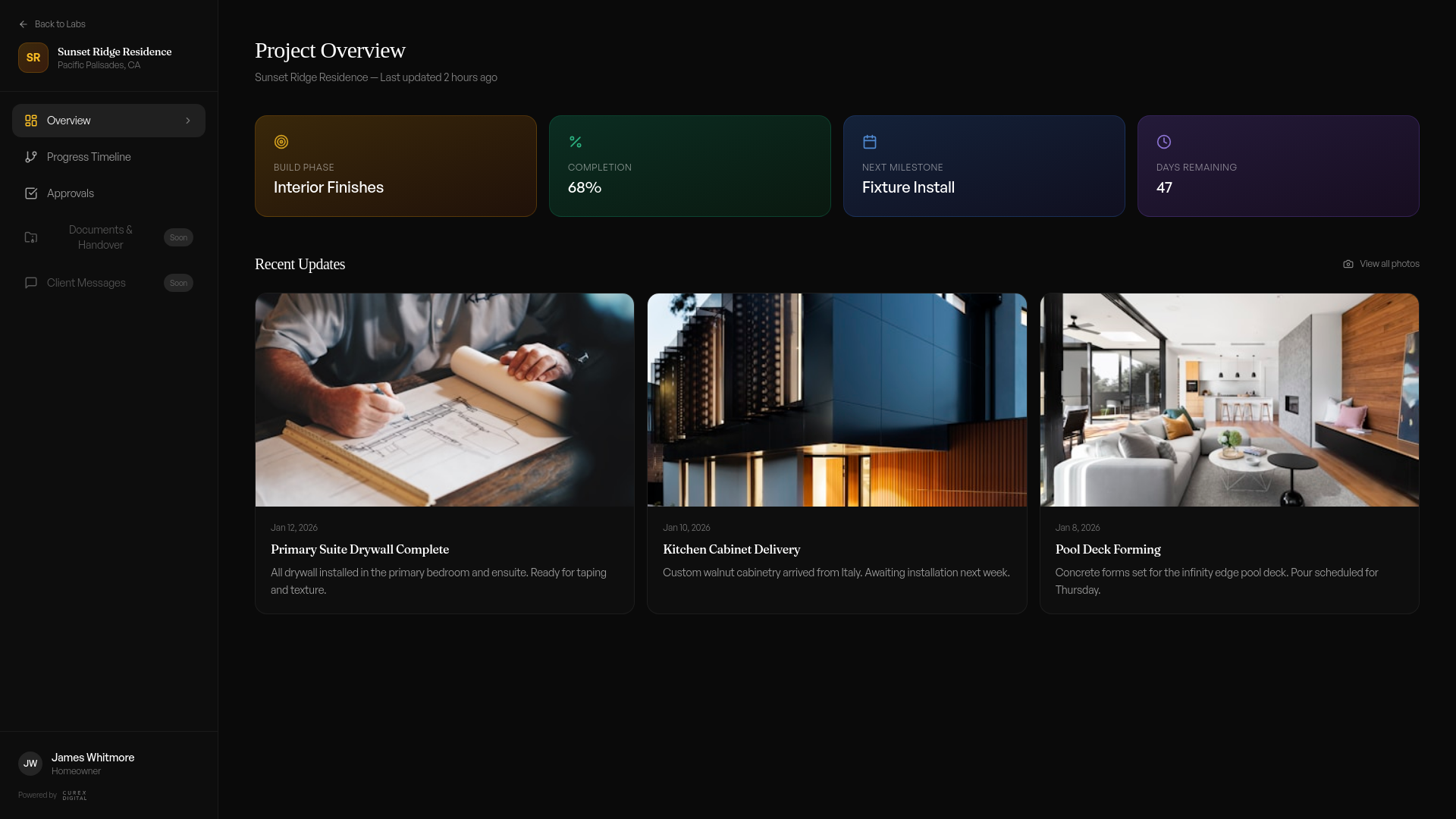Click the 47 days remaining value
This screenshot has width=1456, height=819.
coord(1164,187)
